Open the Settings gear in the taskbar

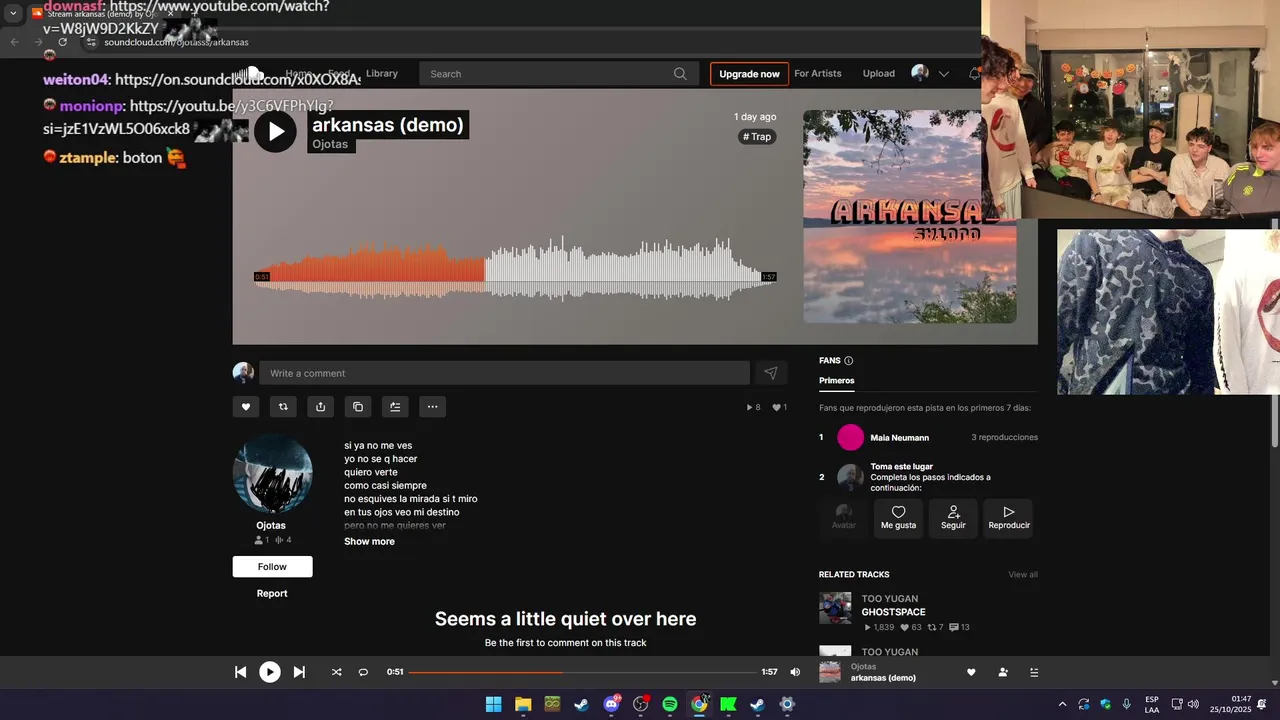click(787, 704)
